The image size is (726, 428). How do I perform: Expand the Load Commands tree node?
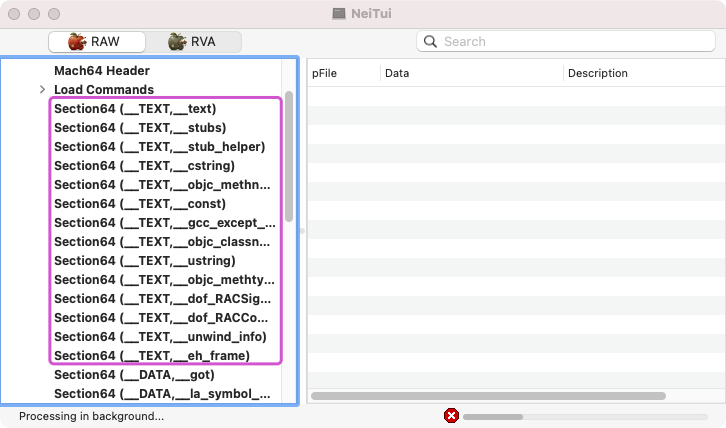point(42,89)
